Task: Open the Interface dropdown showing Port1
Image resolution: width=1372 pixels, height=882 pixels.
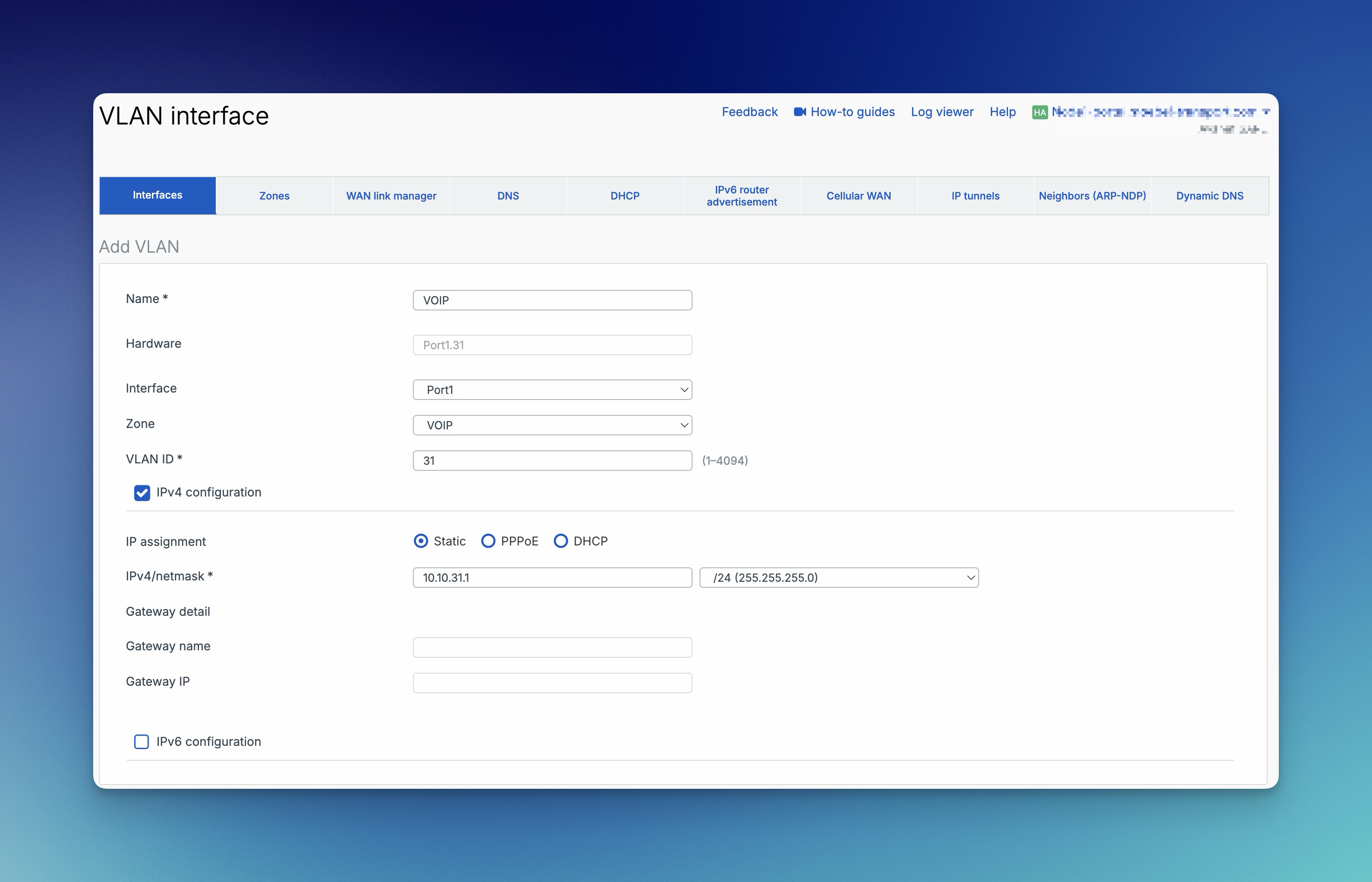Action: click(552, 390)
